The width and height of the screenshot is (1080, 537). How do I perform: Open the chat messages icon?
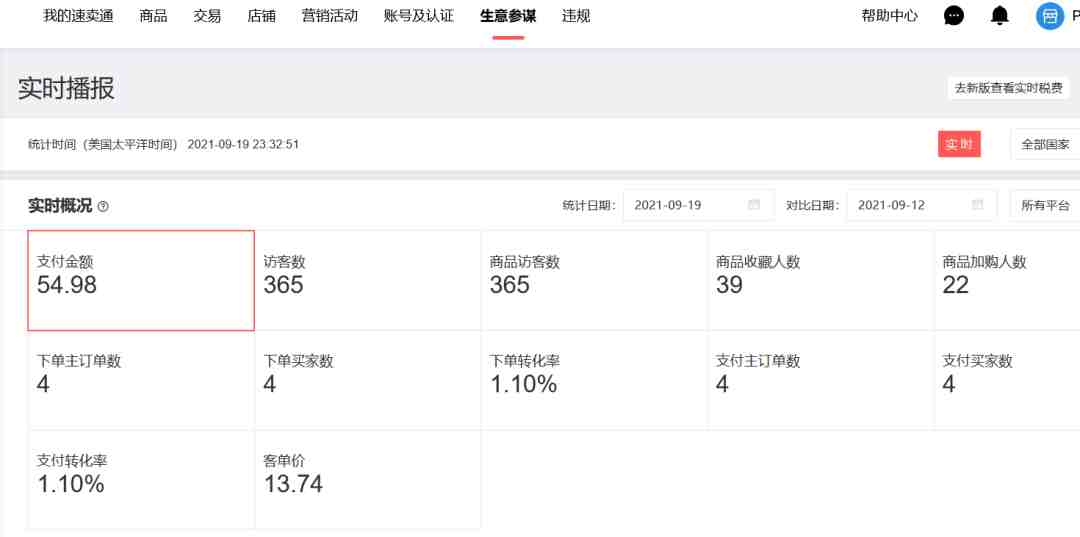click(x=953, y=16)
